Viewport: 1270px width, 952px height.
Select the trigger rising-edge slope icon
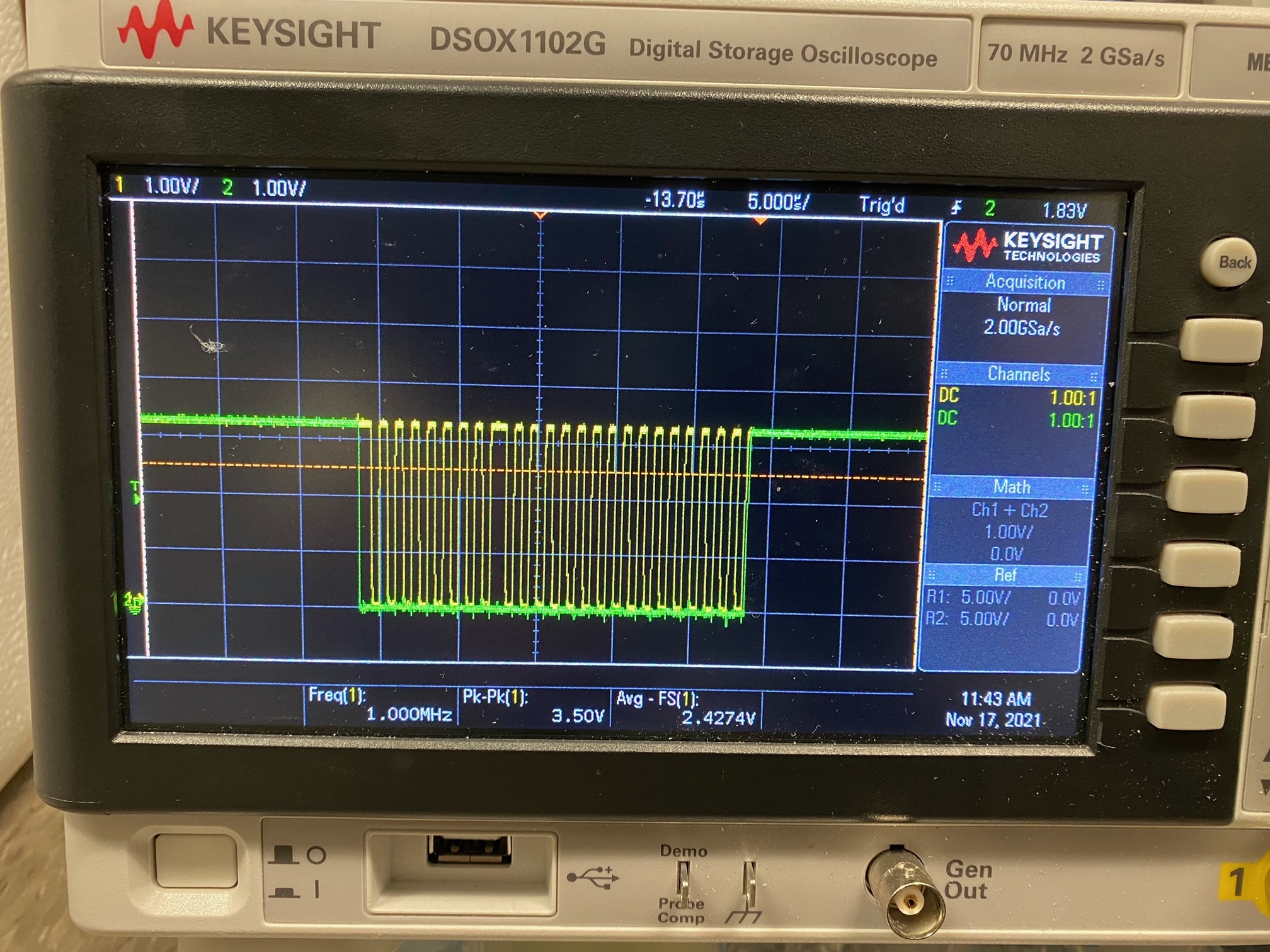pyautogui.click(x=956, y=208)
